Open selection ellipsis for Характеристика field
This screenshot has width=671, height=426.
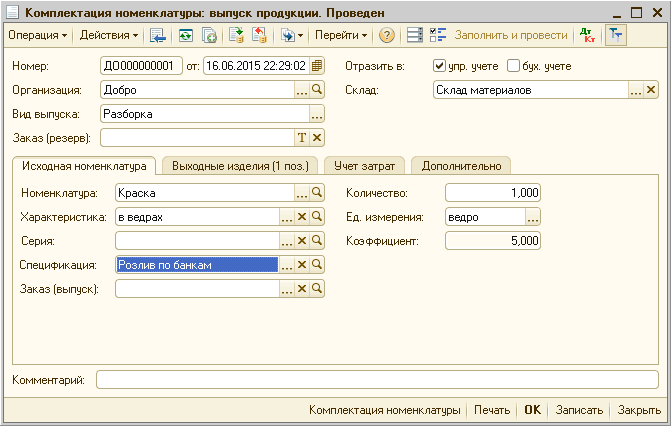coord(287,217)
